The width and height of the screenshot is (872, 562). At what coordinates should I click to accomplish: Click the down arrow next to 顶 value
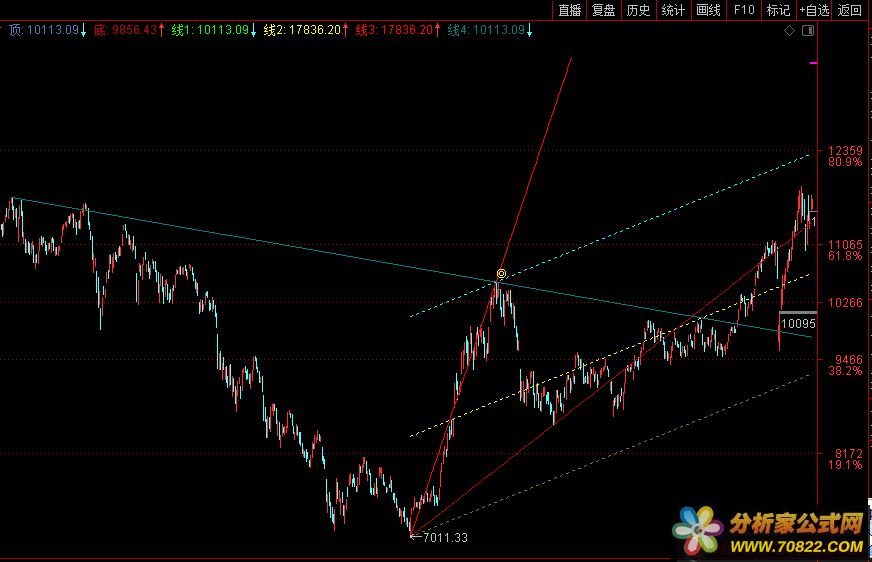click(83, 30)
